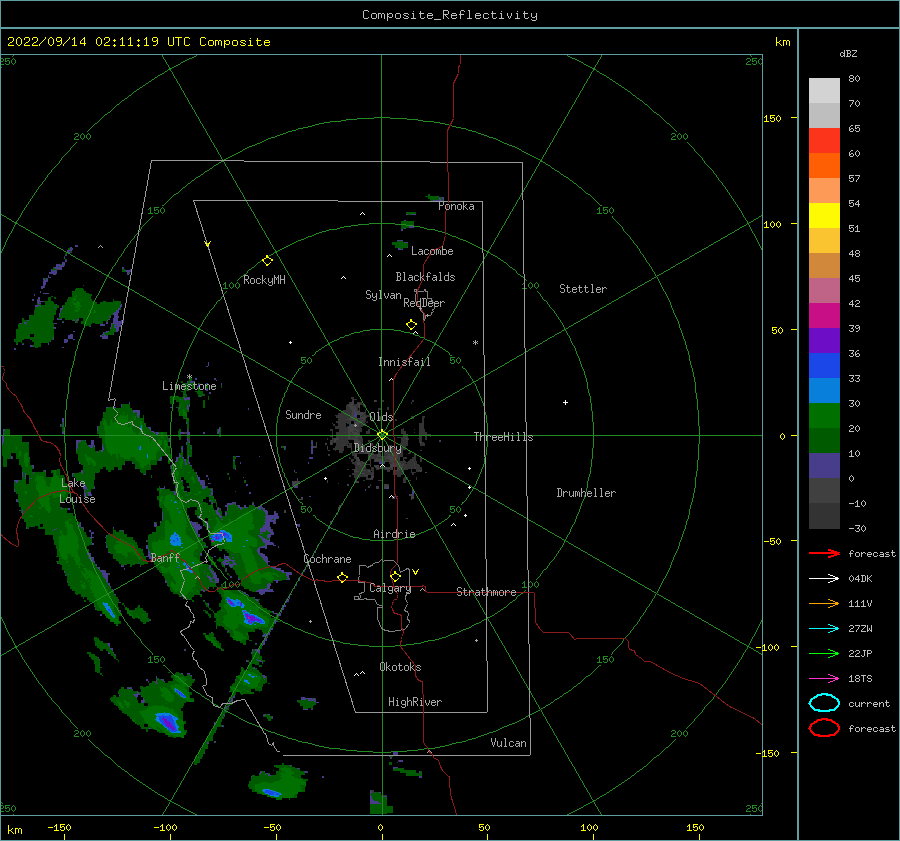Image resolution: width=900 pixels, height=841 pixels.
Task: Select the red 65 dBZ swatch
Action: tap(824, 140)
